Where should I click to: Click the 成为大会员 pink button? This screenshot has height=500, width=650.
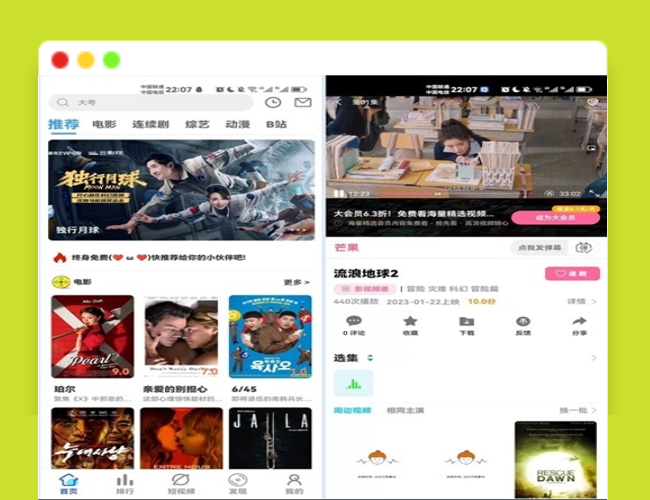tap(555, 218)
